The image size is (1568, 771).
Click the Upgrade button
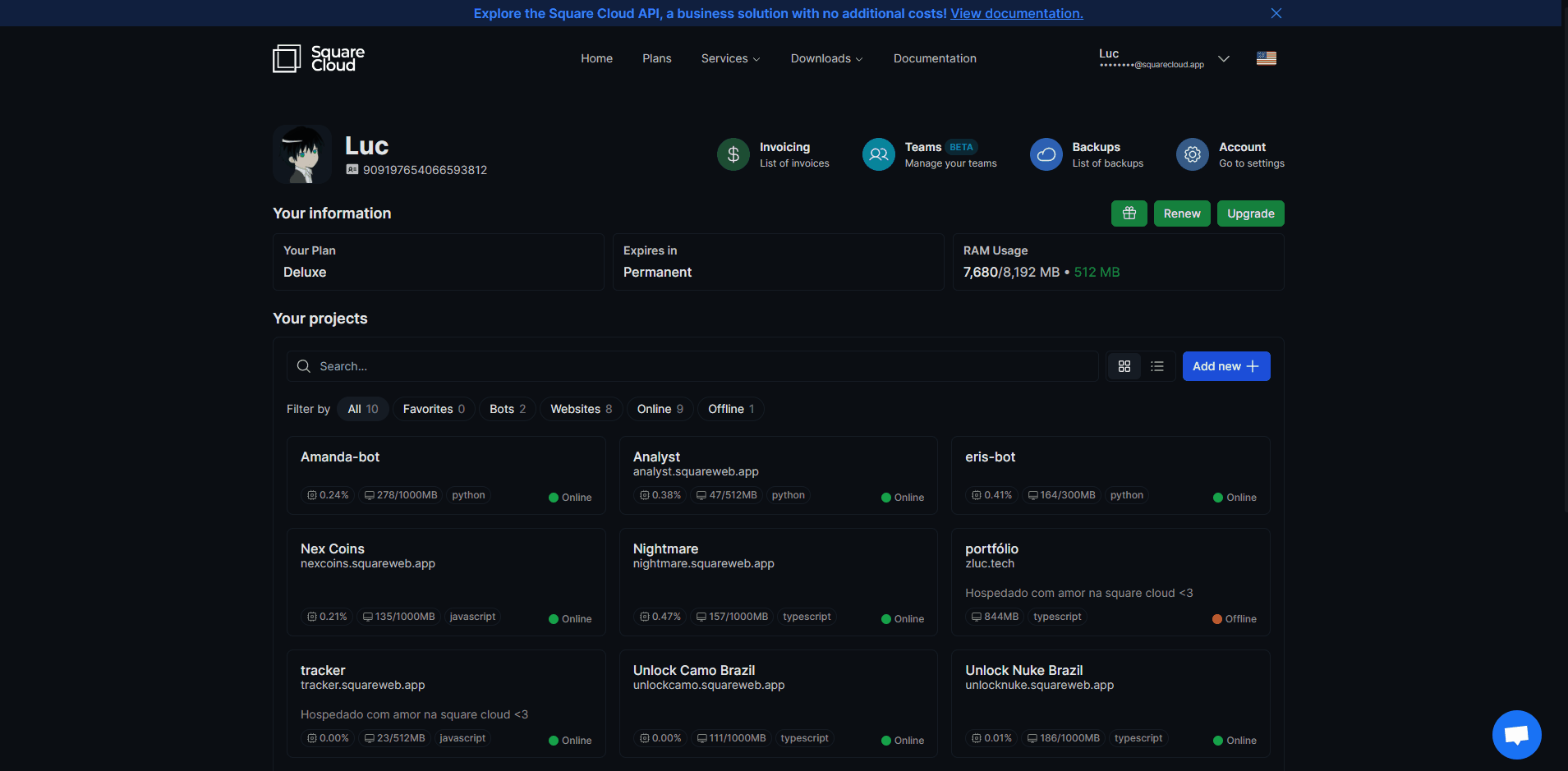pyautogui.click(x=1251, y=213)
